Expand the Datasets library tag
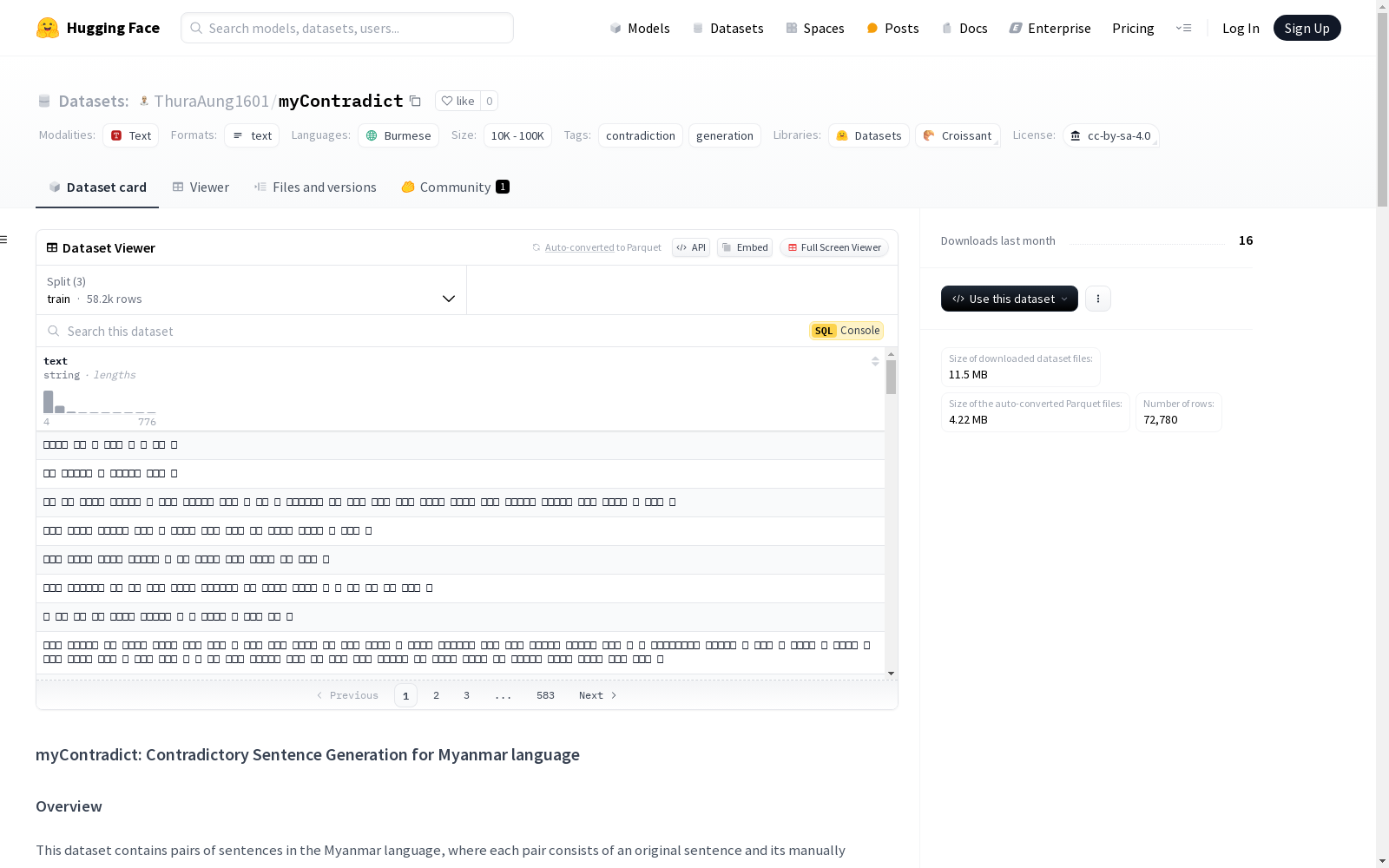The width and height of the screenshot is (1389, 868). coord(869,135)
